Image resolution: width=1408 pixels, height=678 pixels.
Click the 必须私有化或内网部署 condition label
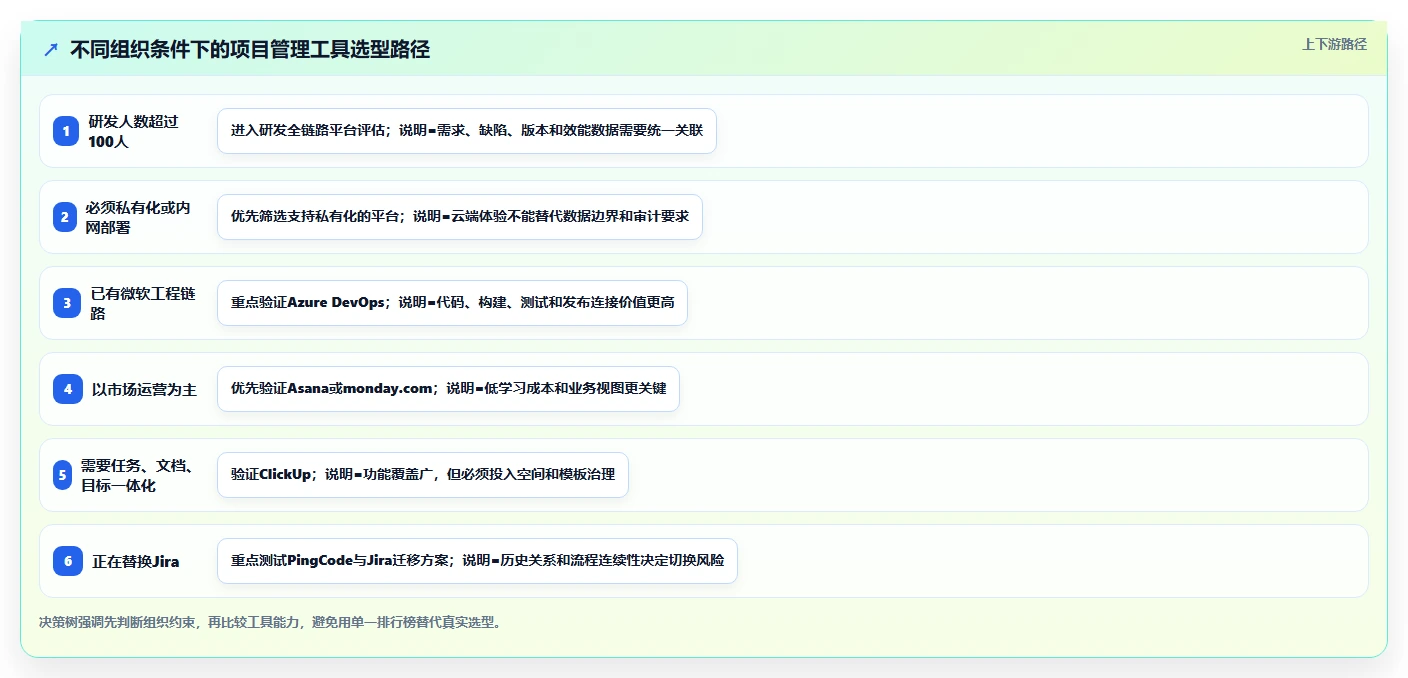(x=137, y=217)
